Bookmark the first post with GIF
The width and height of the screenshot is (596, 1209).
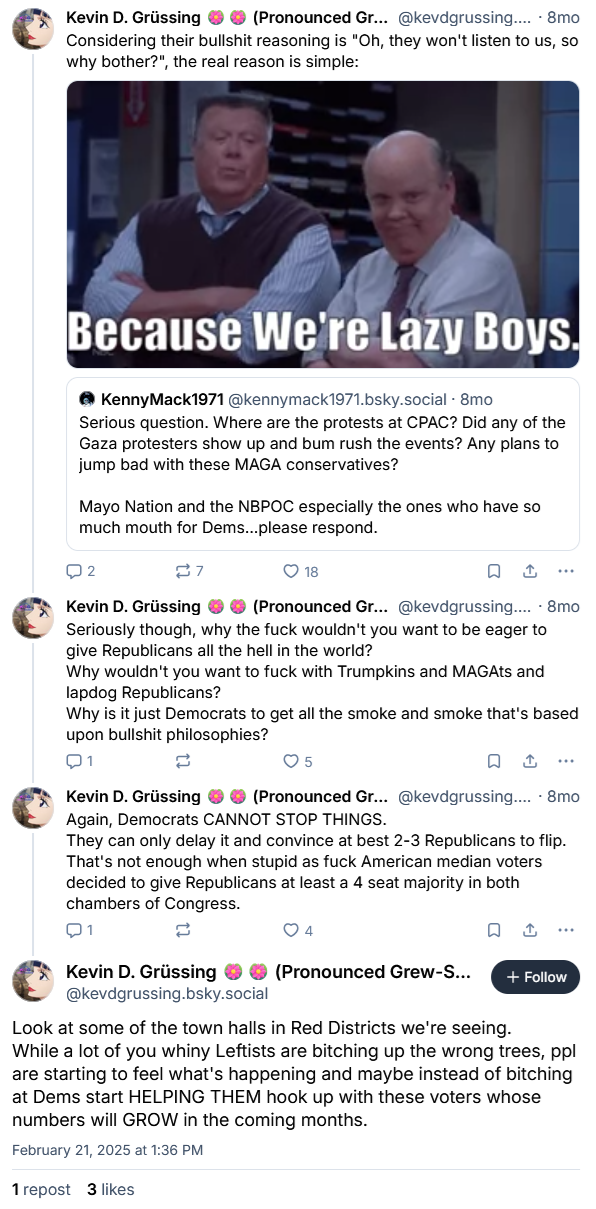pyautogui.click(x=494, y=571)
